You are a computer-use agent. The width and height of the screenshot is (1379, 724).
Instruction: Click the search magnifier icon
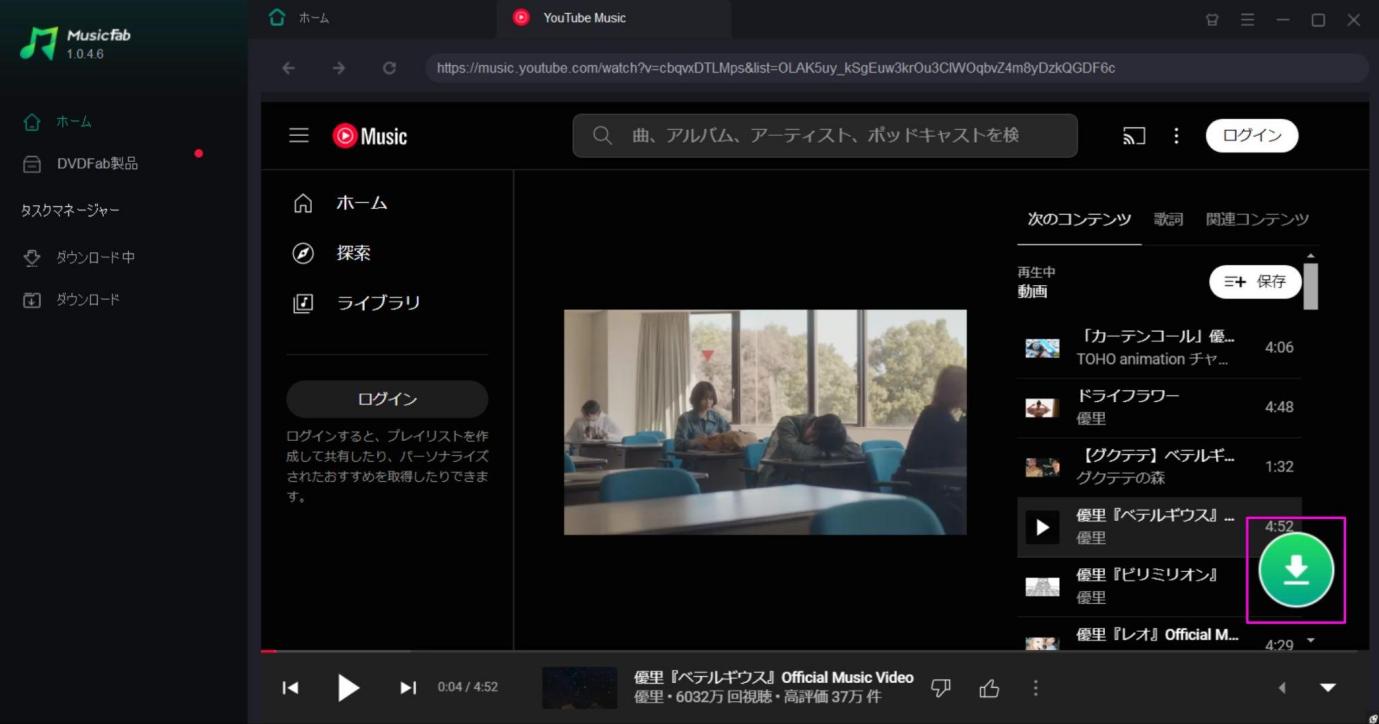[x=602, y=135]
